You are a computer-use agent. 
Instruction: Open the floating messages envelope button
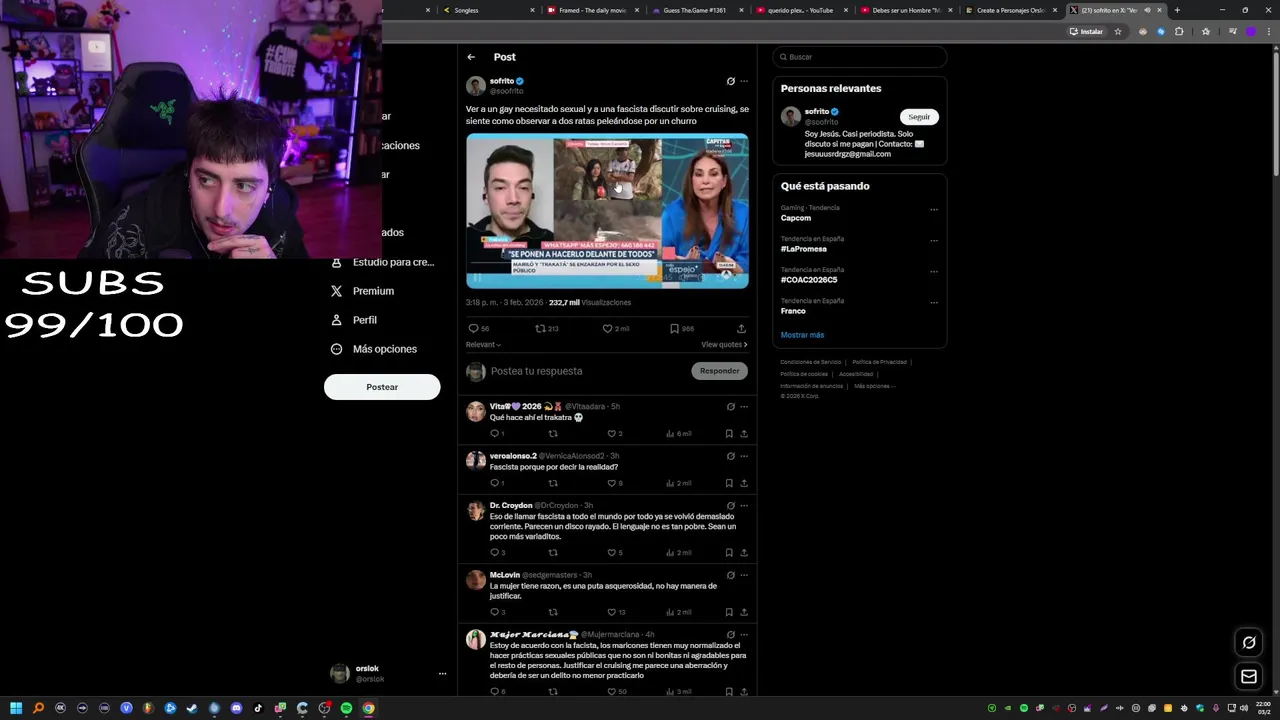(1249, 677)
